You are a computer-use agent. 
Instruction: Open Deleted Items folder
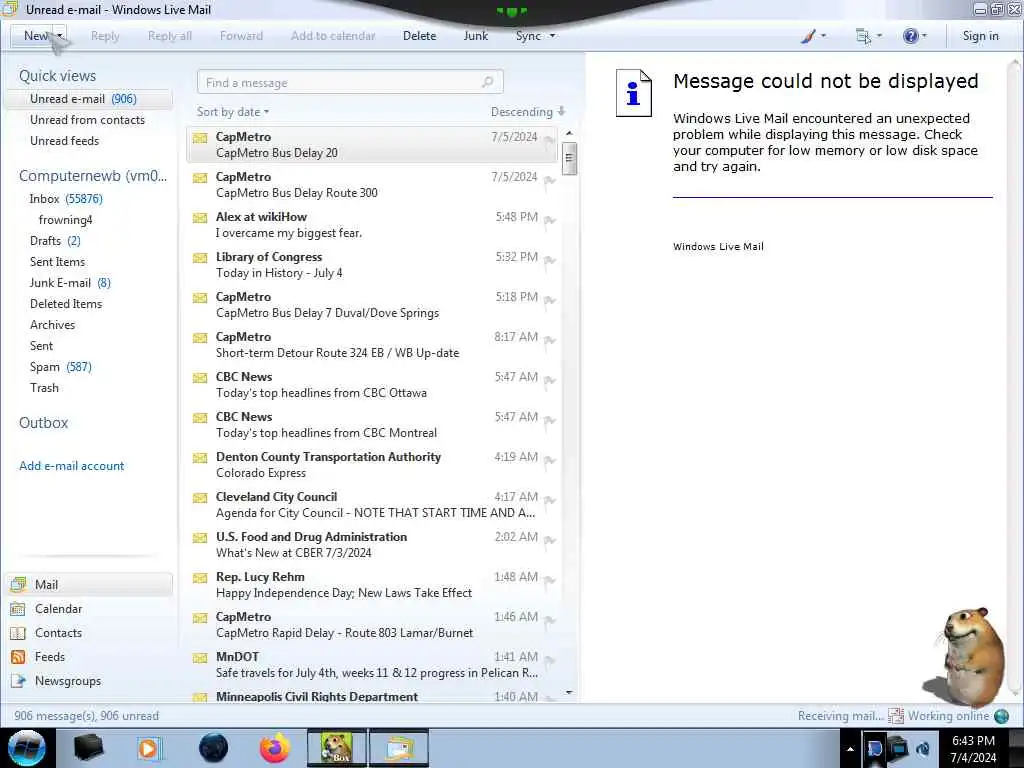coord(66,304)
